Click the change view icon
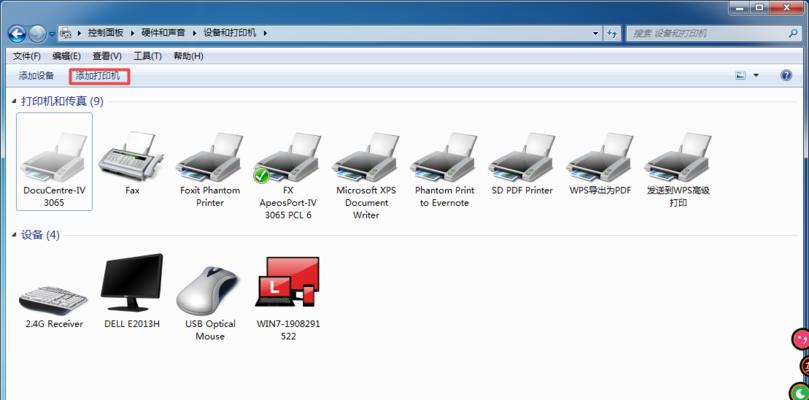 click(740, 76)
